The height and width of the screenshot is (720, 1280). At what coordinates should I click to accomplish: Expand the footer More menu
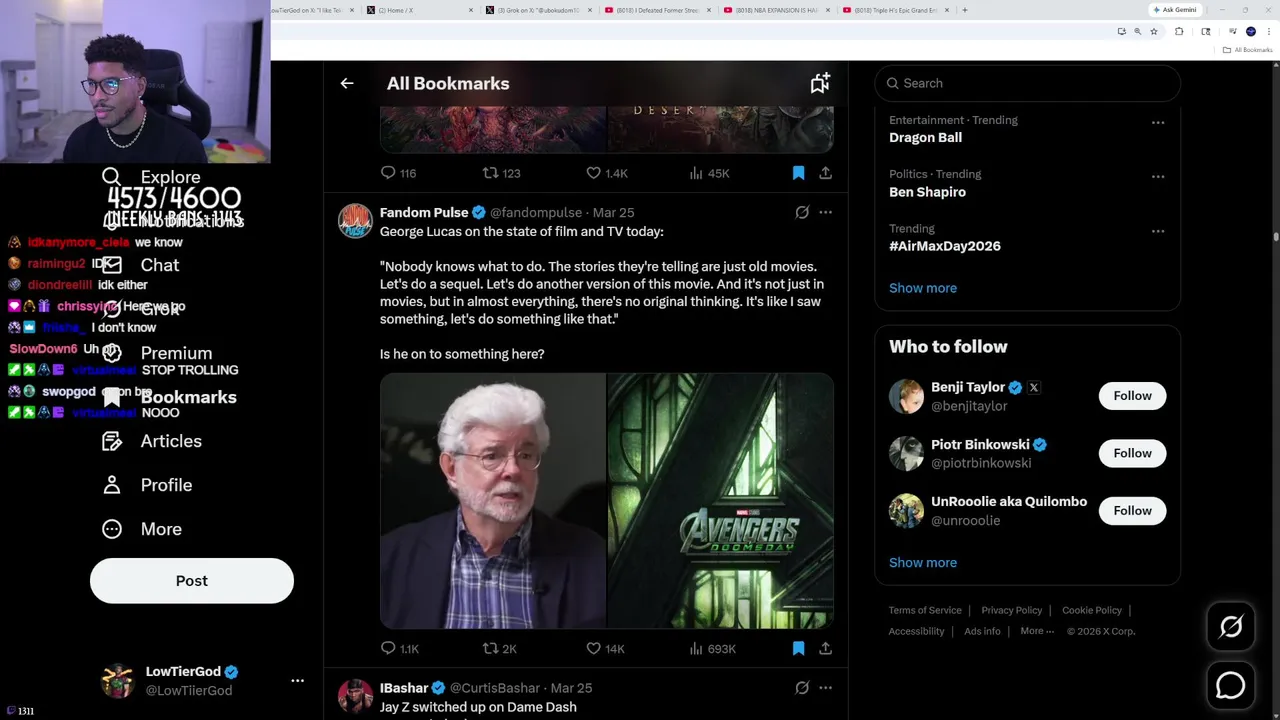pos(1037,631)
